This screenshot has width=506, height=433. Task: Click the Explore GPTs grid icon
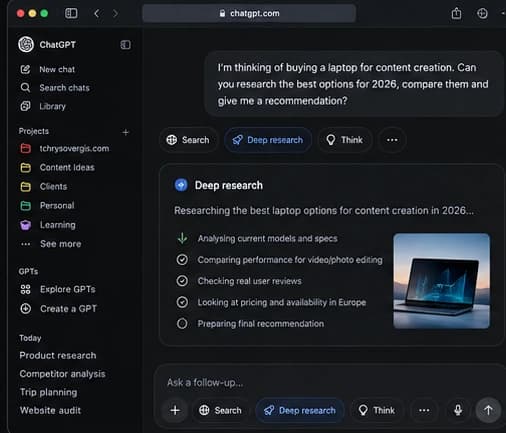(x=26, y=289)
